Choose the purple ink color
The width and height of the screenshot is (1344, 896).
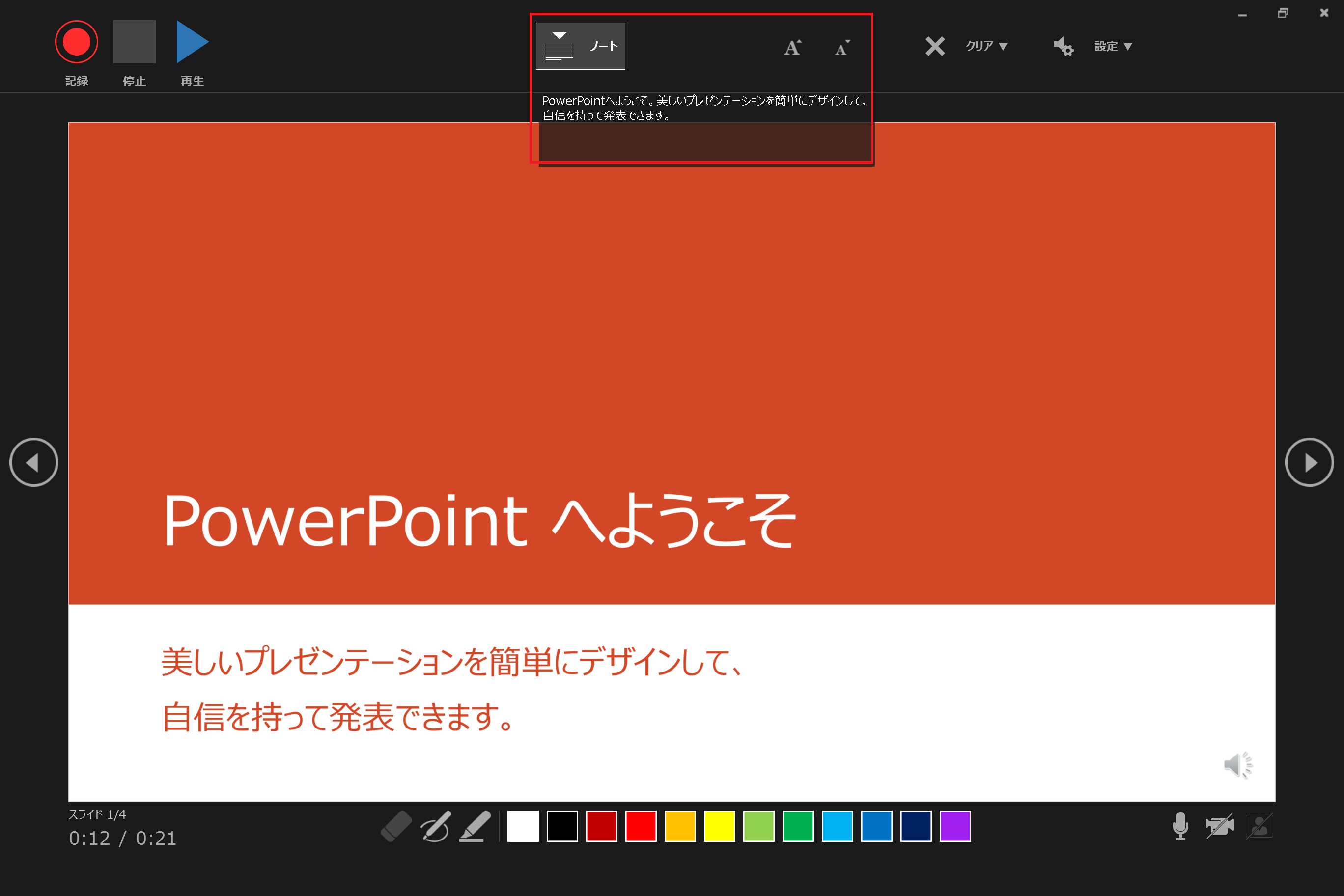[x=955, y=826]
